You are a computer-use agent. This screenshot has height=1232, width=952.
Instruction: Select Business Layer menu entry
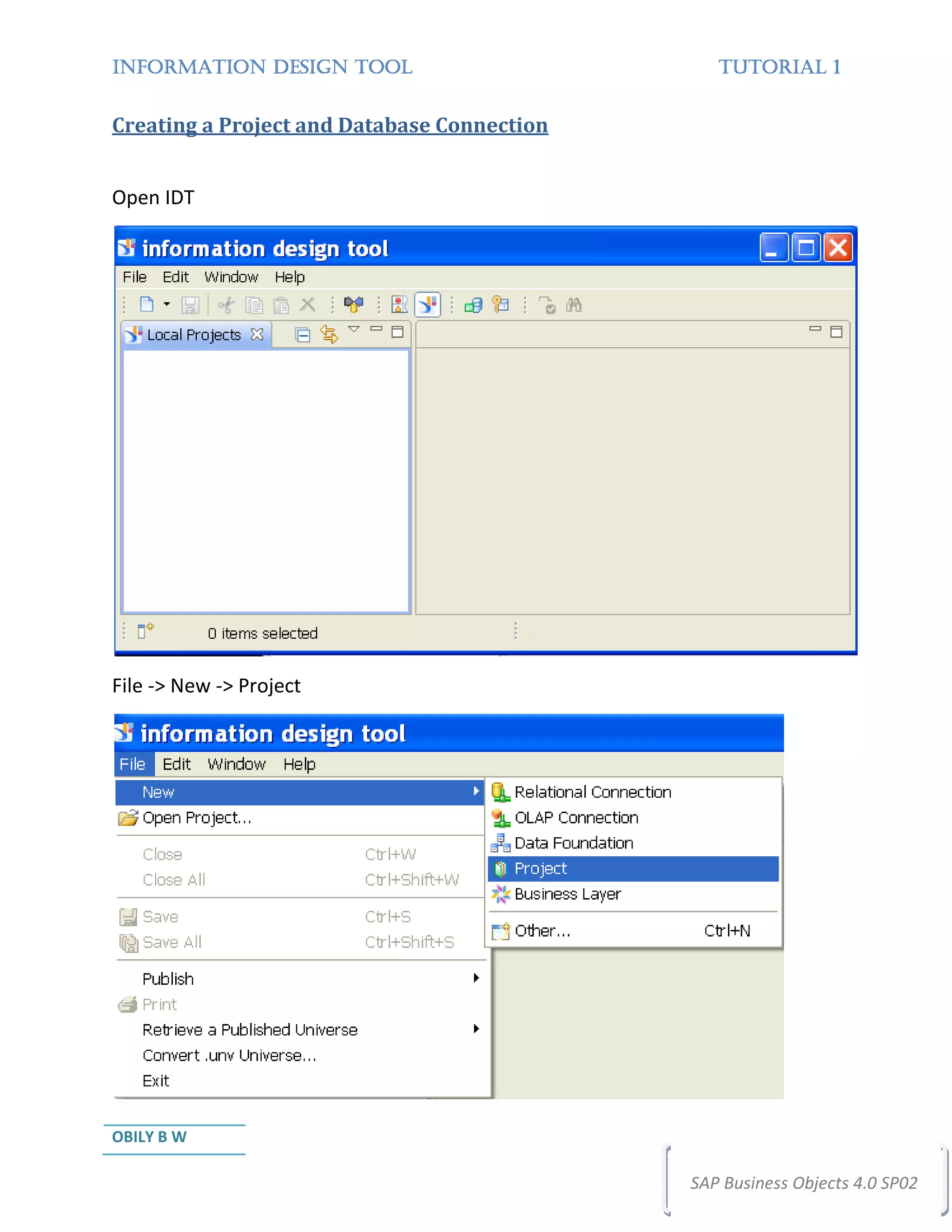(567, 894)
